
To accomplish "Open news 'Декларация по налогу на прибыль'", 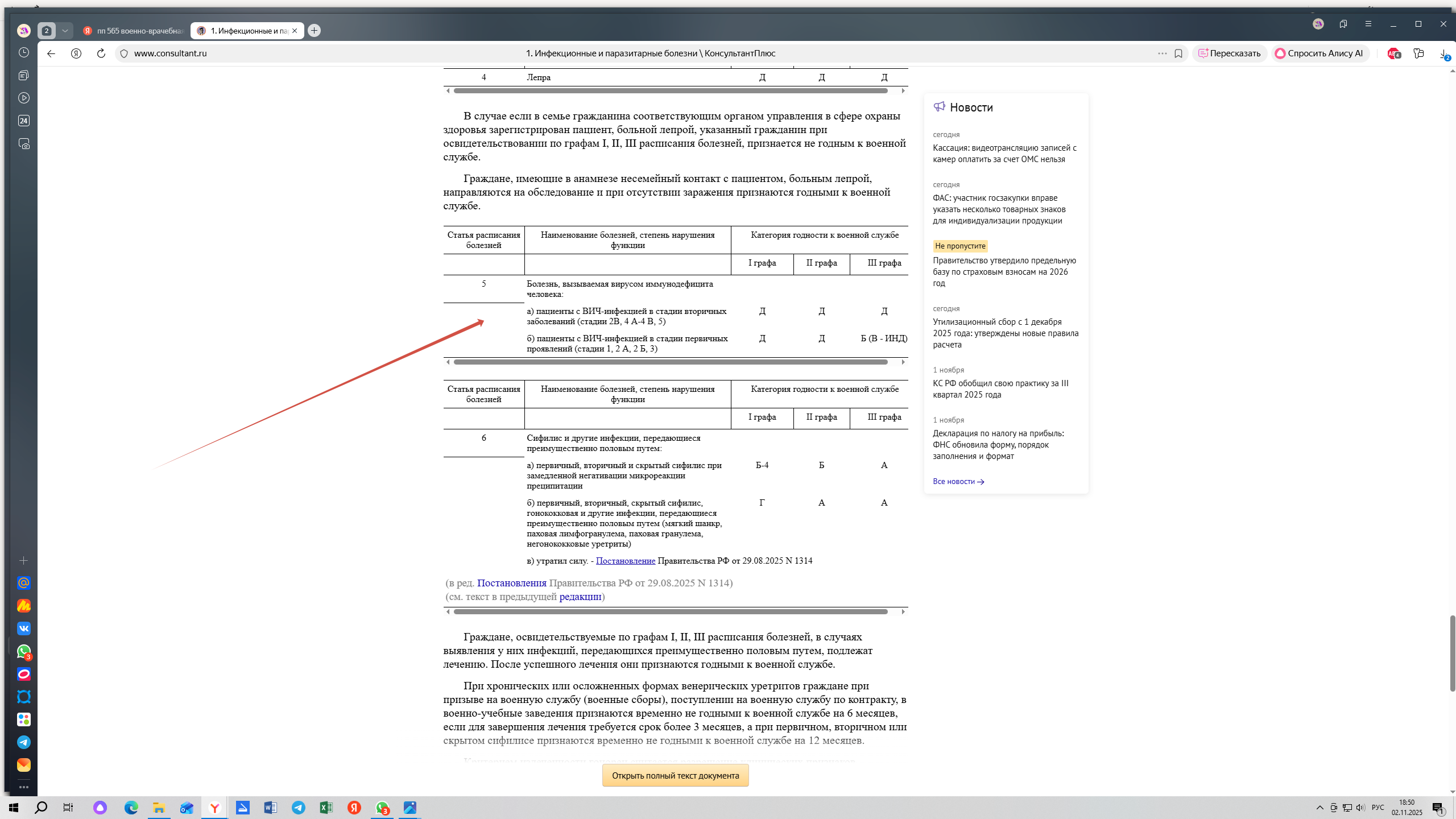I will point(999,445).
